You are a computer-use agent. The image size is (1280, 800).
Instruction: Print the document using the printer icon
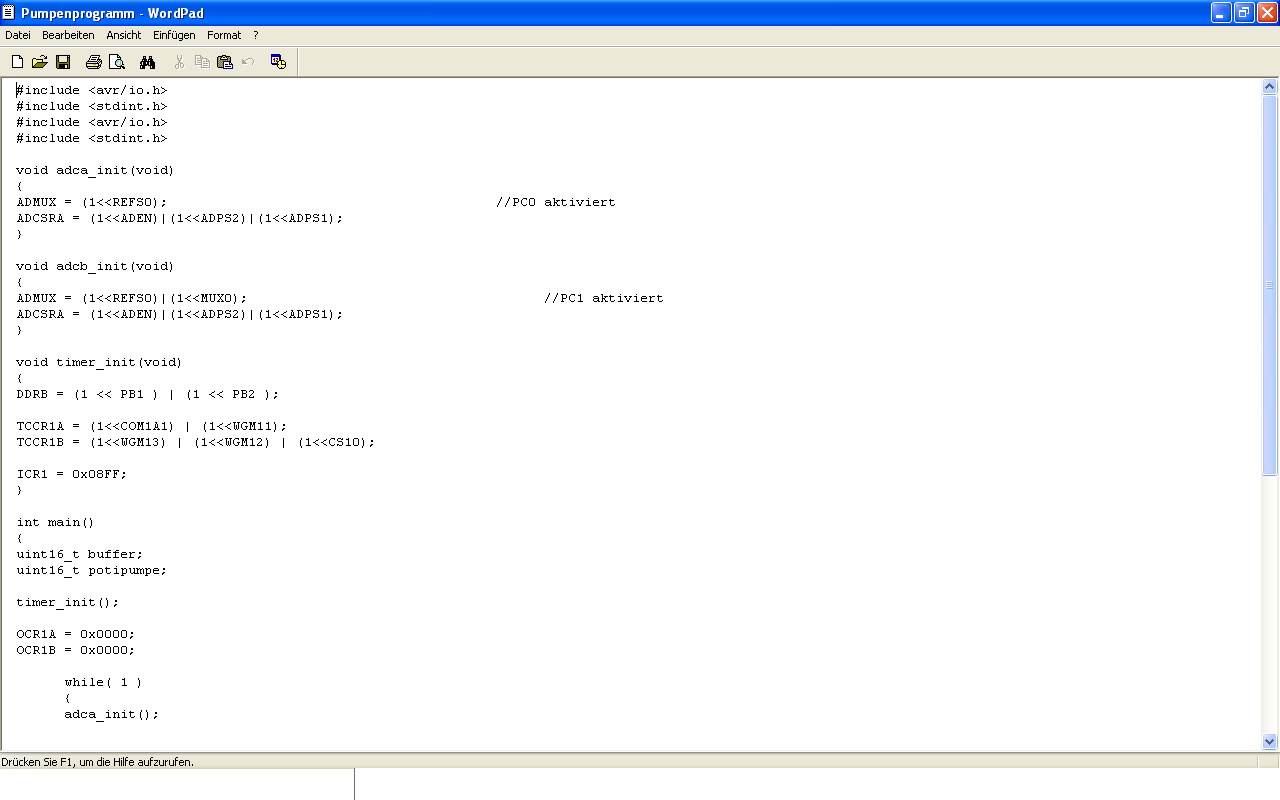pyautogui.click(x=94, y=62)
